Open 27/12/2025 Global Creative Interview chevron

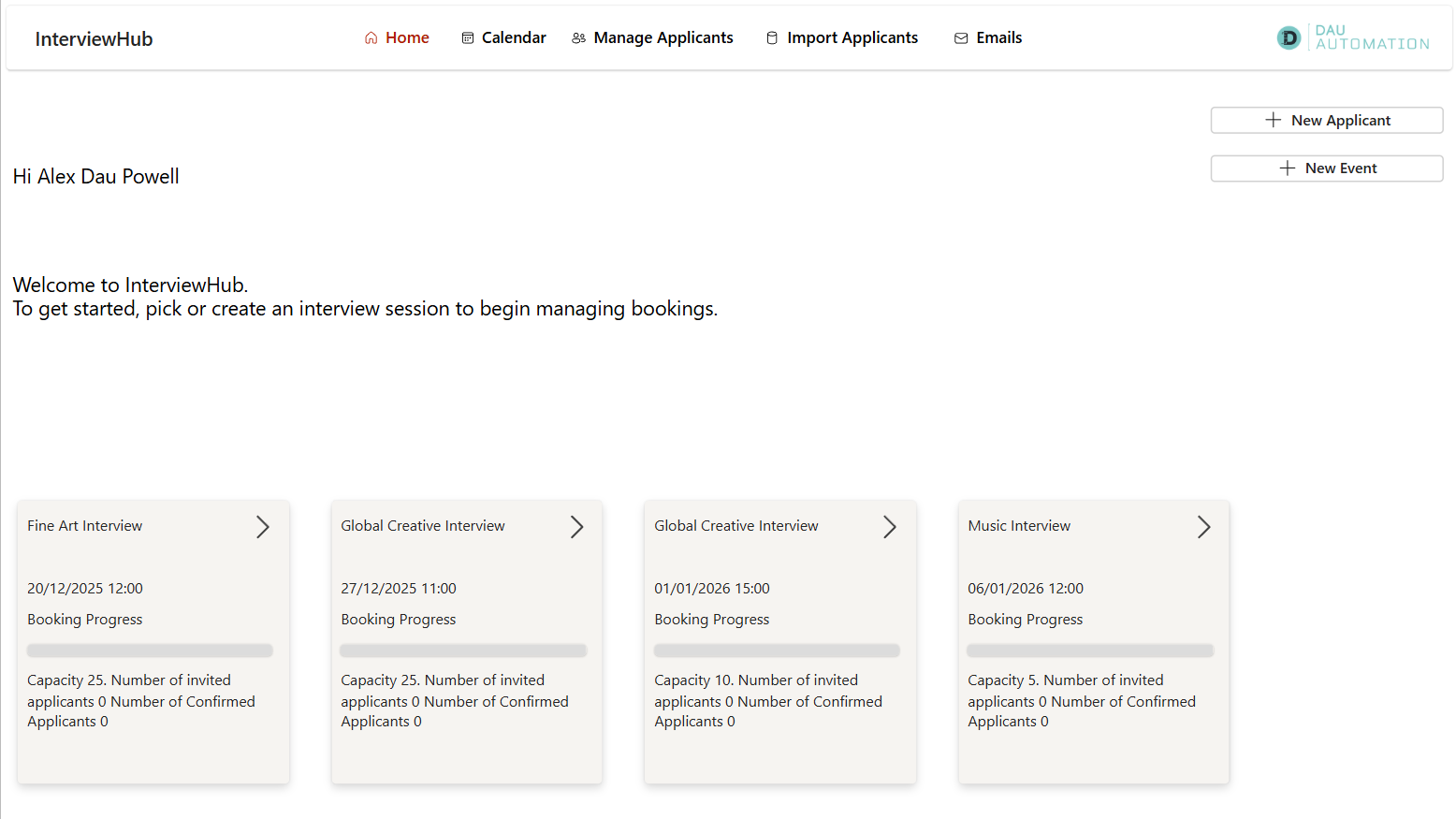click(576, 527)
